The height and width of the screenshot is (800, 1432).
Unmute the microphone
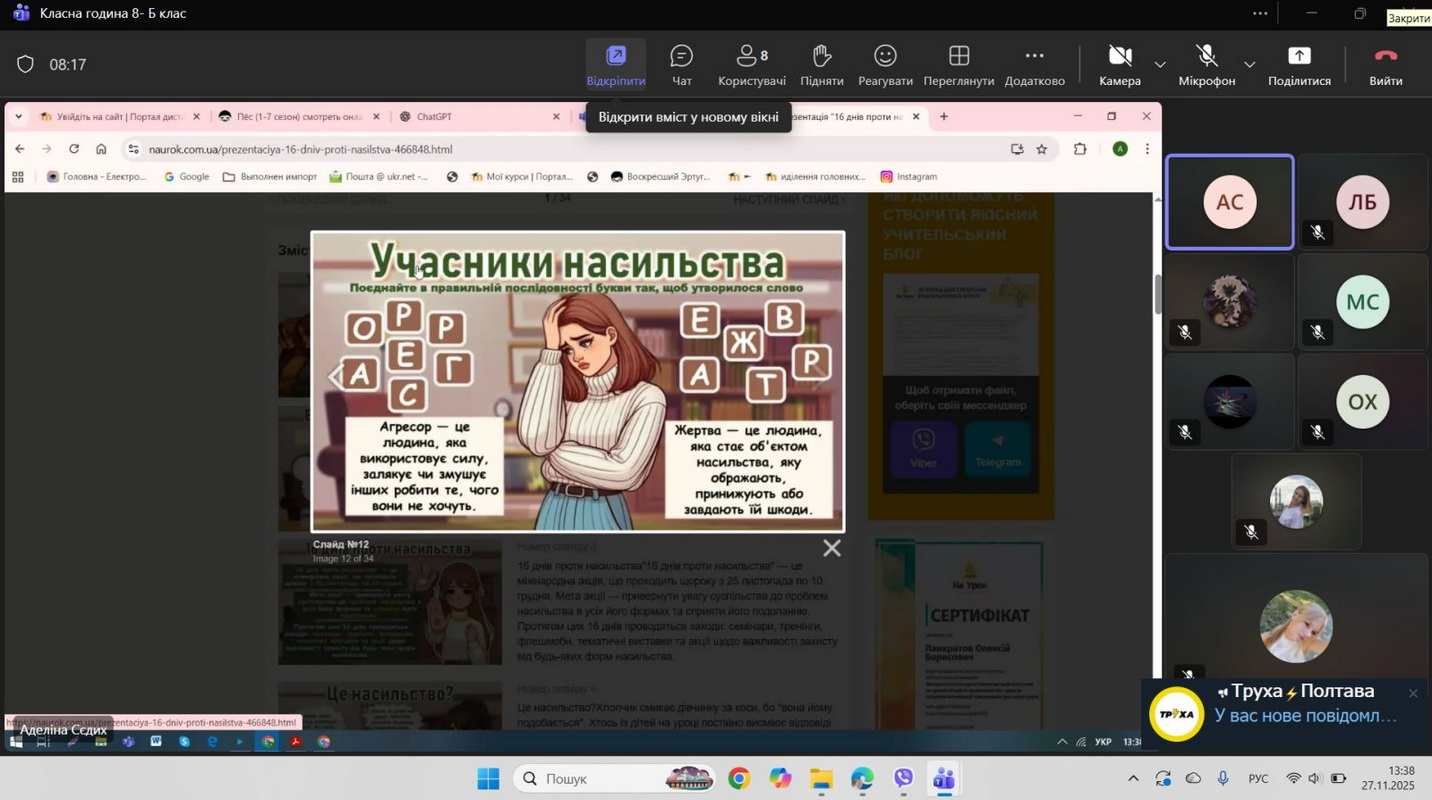[1206, 65]
